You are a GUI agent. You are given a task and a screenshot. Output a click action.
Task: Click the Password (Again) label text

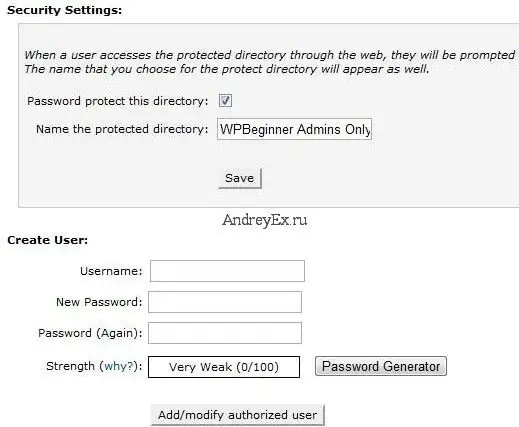pyautogui.click(x=90, y=333)
